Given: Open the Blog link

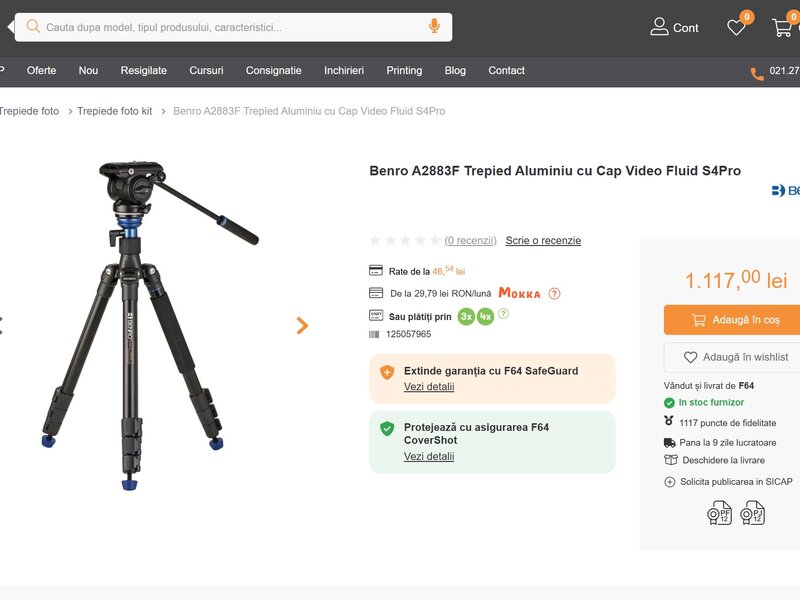Looking at the screenshot, I should tap(455, 70).
